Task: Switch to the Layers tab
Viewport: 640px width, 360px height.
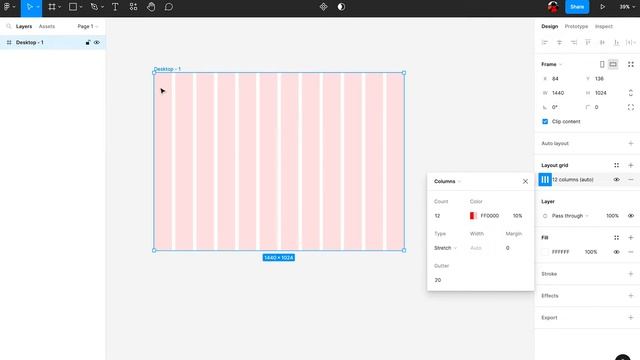Action: click(x=24, y=26)
